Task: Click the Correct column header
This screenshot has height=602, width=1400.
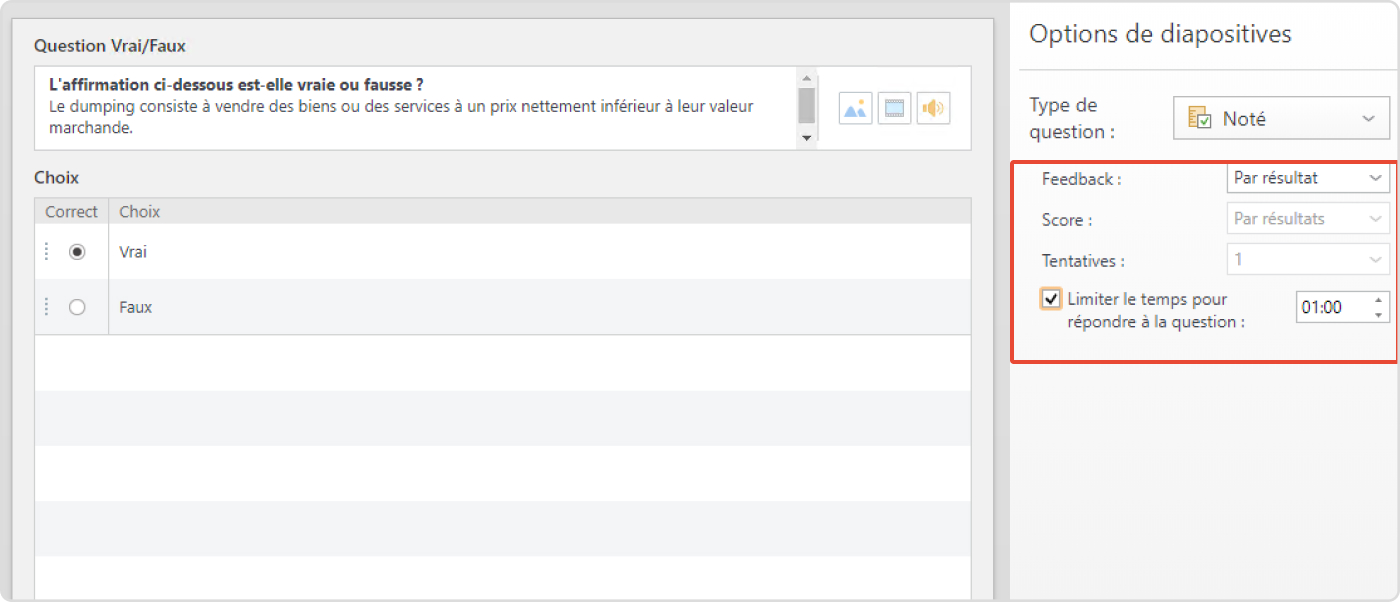Action: click(71, 212)
